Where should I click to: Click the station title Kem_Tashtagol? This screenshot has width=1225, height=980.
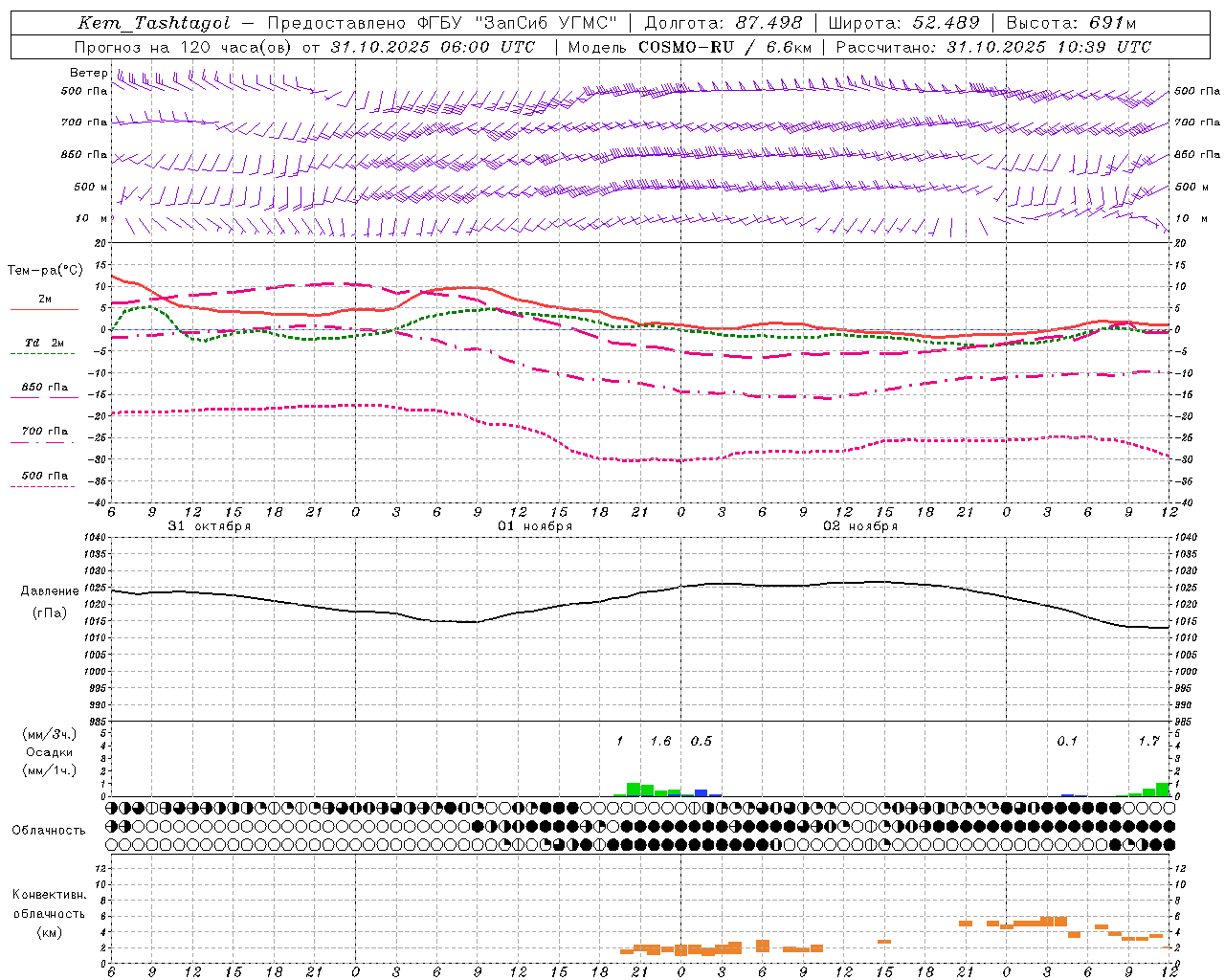tap(154, 24)
